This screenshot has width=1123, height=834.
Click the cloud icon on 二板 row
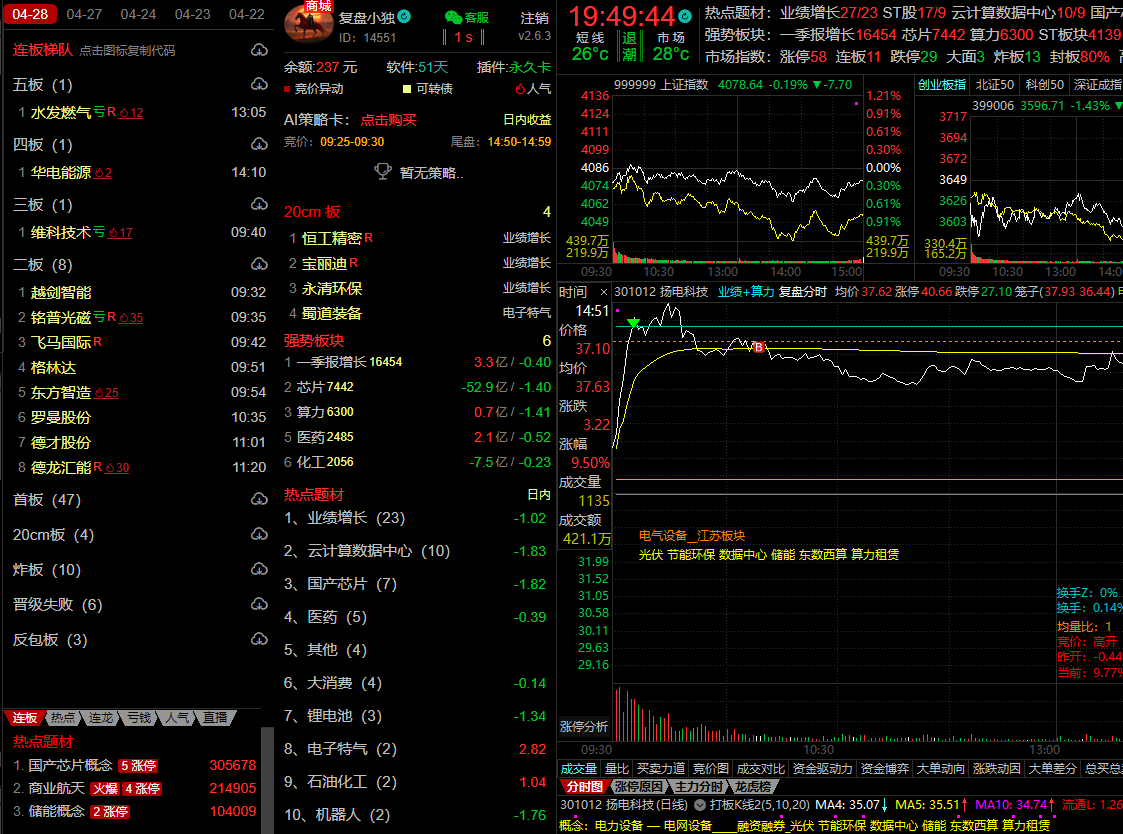click(x=258, y=265)
